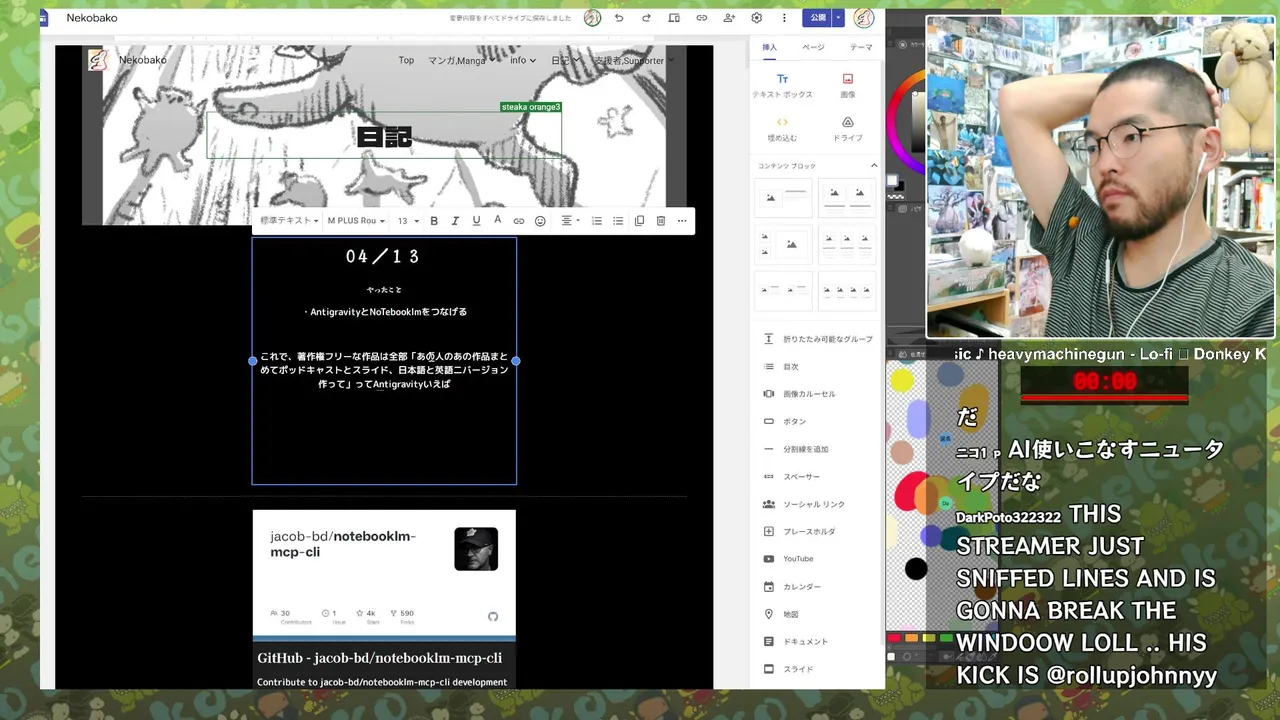Duplicate the selected text box
This screenshot has height=720, width=1280.
639,221
